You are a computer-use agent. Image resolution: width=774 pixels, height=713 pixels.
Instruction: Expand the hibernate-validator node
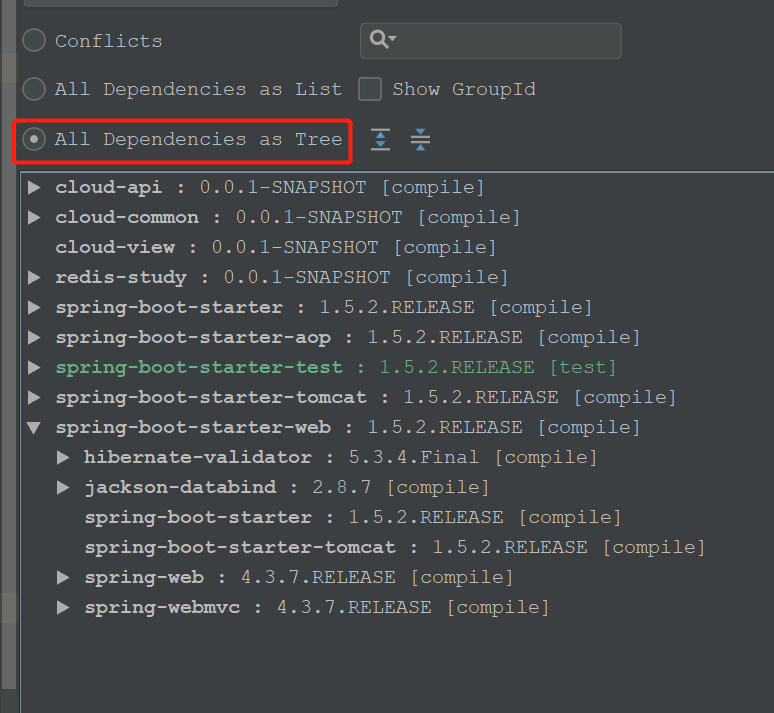(63, 457)
